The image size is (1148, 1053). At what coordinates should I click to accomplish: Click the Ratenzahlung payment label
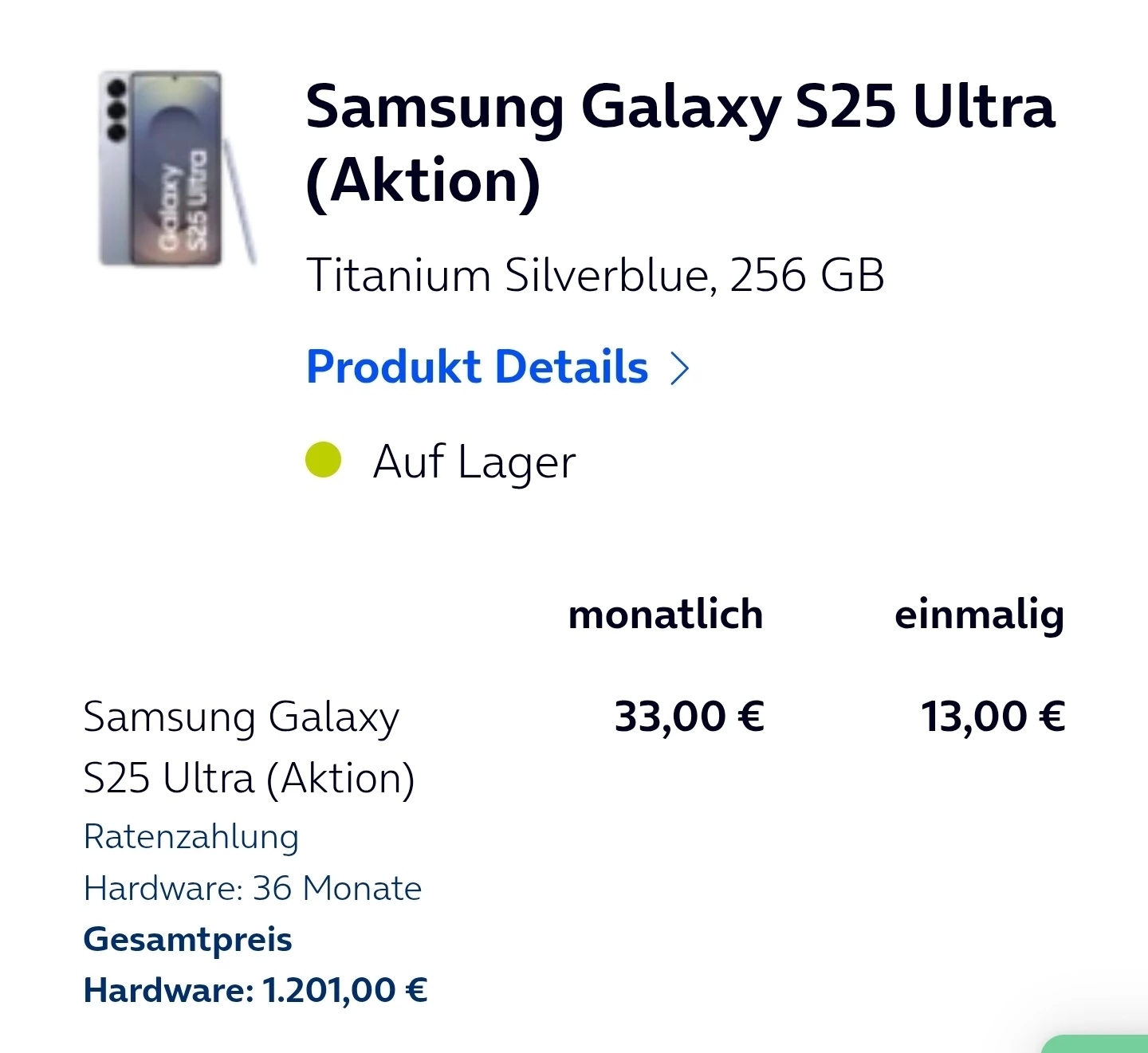191,837
